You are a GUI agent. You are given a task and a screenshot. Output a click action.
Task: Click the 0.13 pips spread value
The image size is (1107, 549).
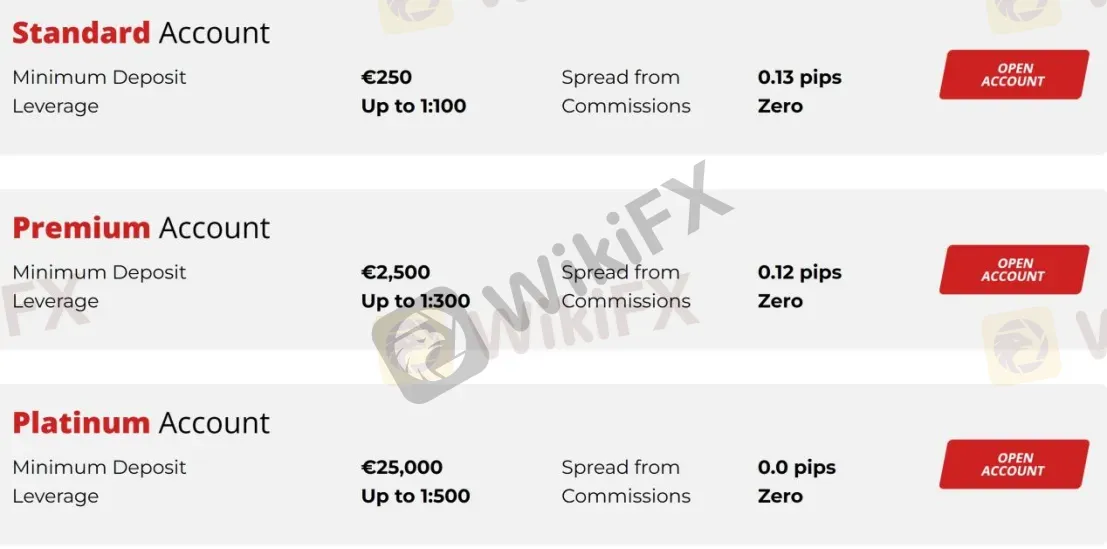(x=799, y=78)
